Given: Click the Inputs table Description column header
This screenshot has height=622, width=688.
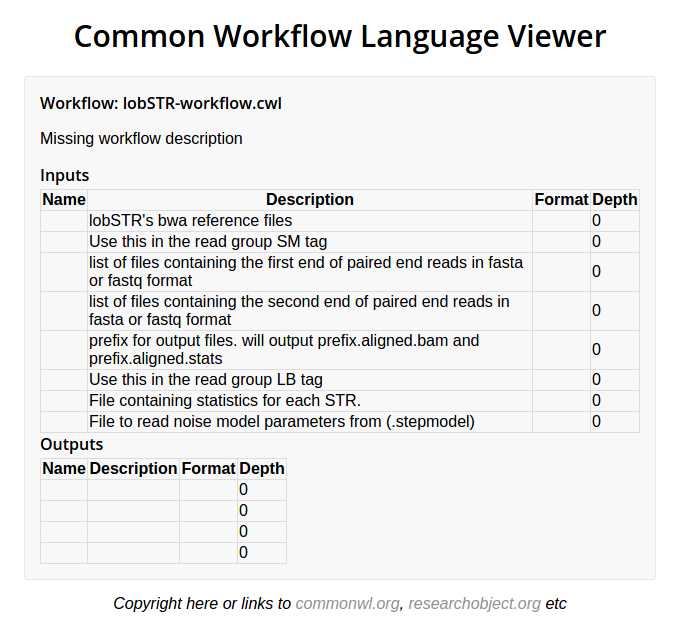Looking at the screenshot, I should 310,200.
